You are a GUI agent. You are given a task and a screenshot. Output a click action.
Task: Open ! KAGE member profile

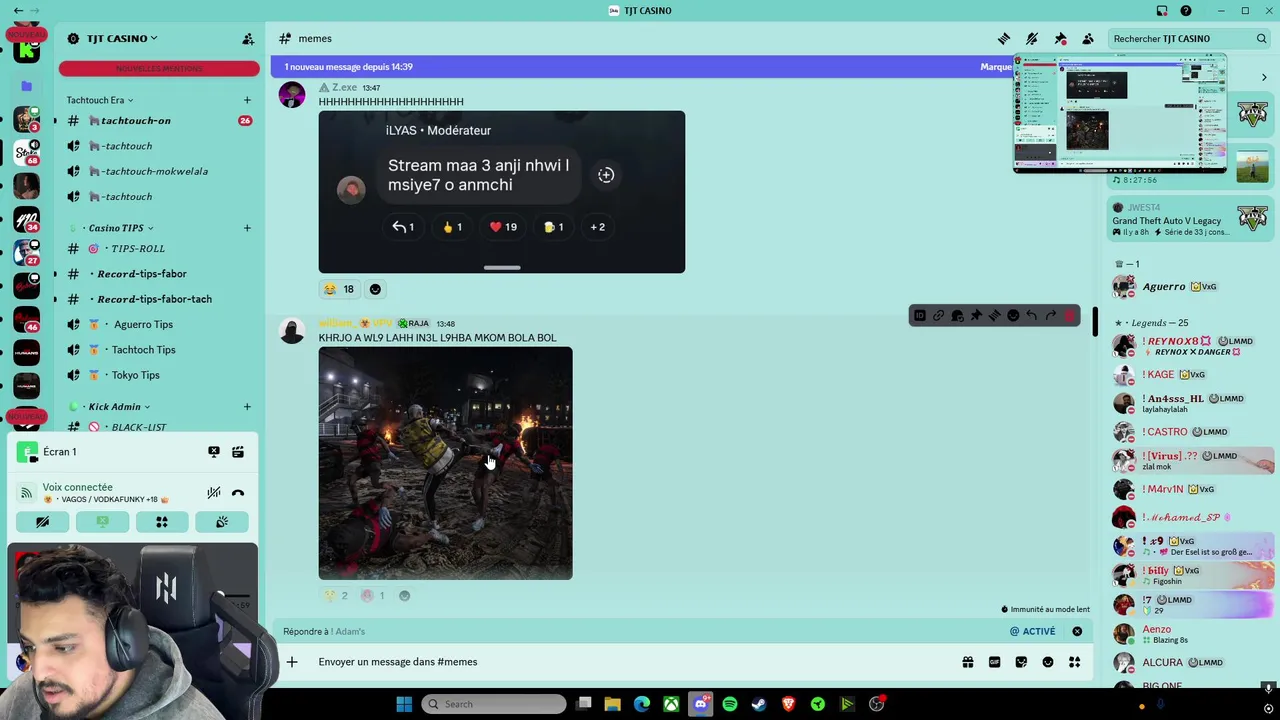coord(1192,375)
